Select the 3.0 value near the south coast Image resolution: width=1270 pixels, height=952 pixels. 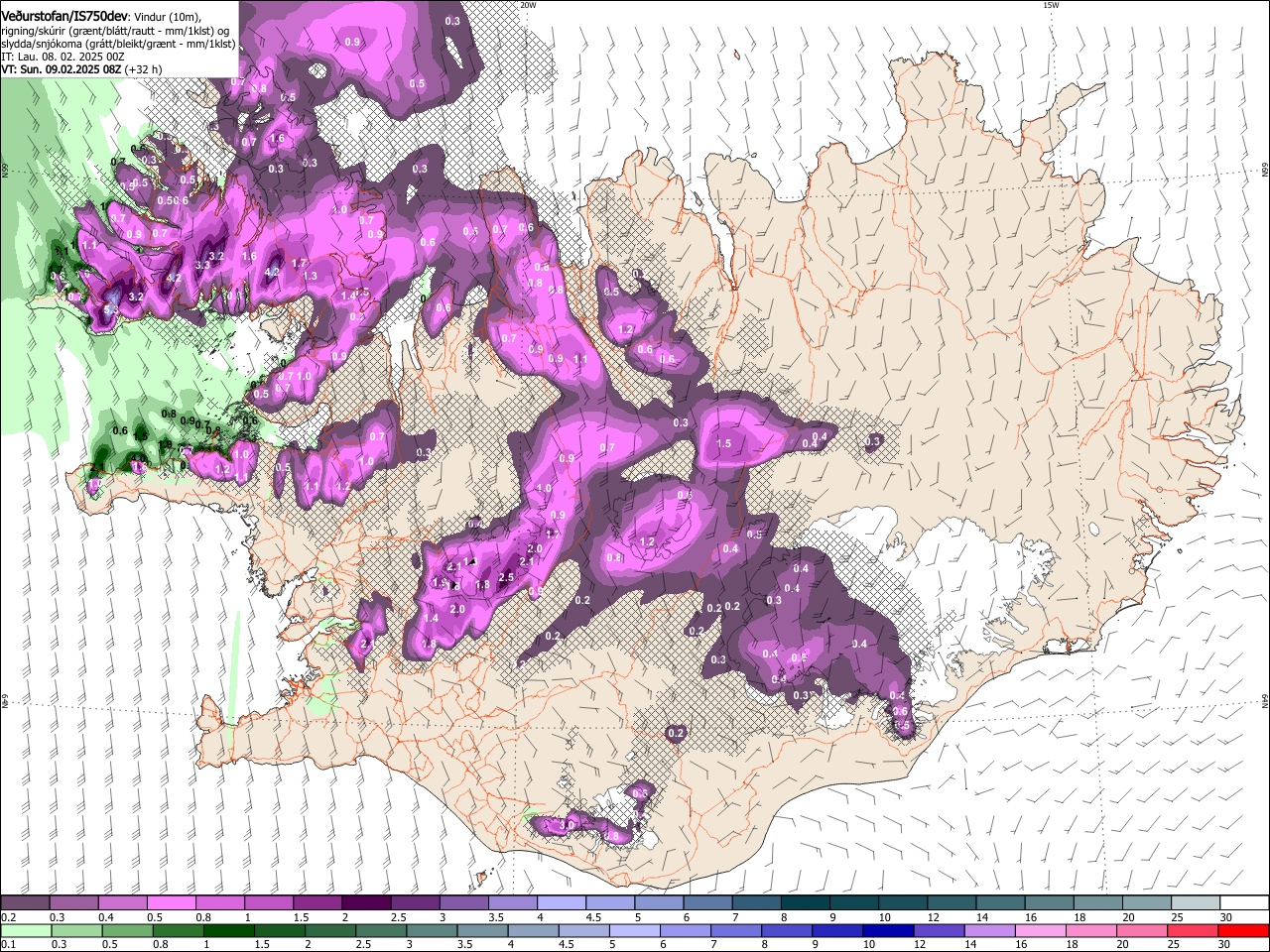[568, 825]
